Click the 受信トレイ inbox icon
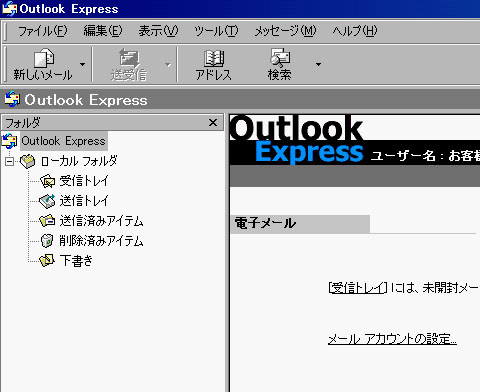480x392 pixels. tap(47, 181)
